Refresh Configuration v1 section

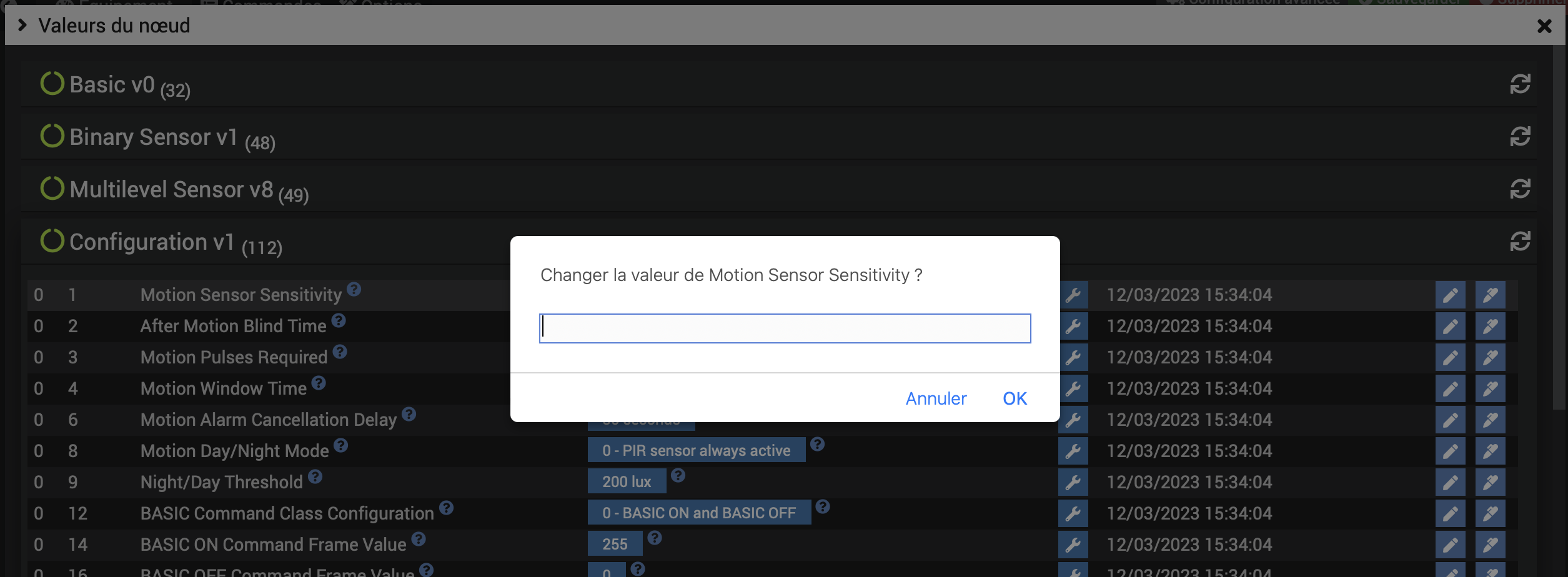click(1520, 242)
